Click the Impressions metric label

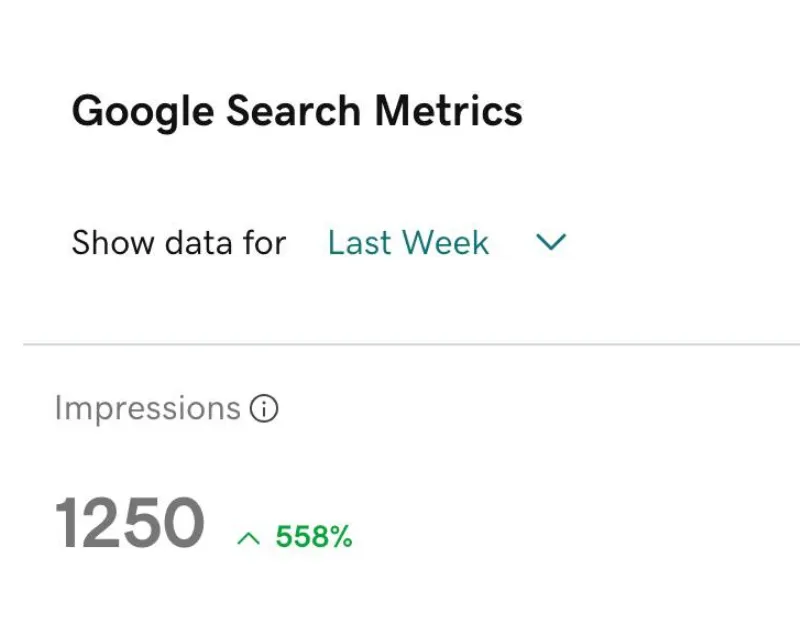147,409
